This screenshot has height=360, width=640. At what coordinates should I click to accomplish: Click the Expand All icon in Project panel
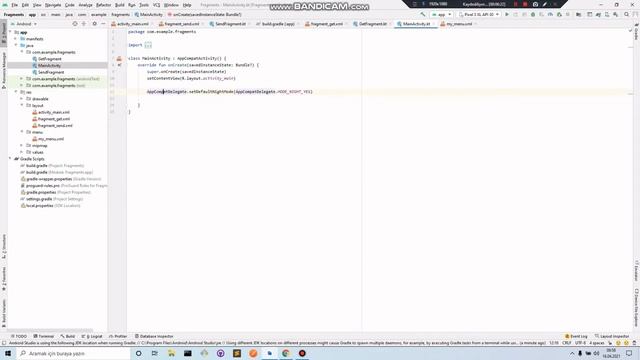84,24
